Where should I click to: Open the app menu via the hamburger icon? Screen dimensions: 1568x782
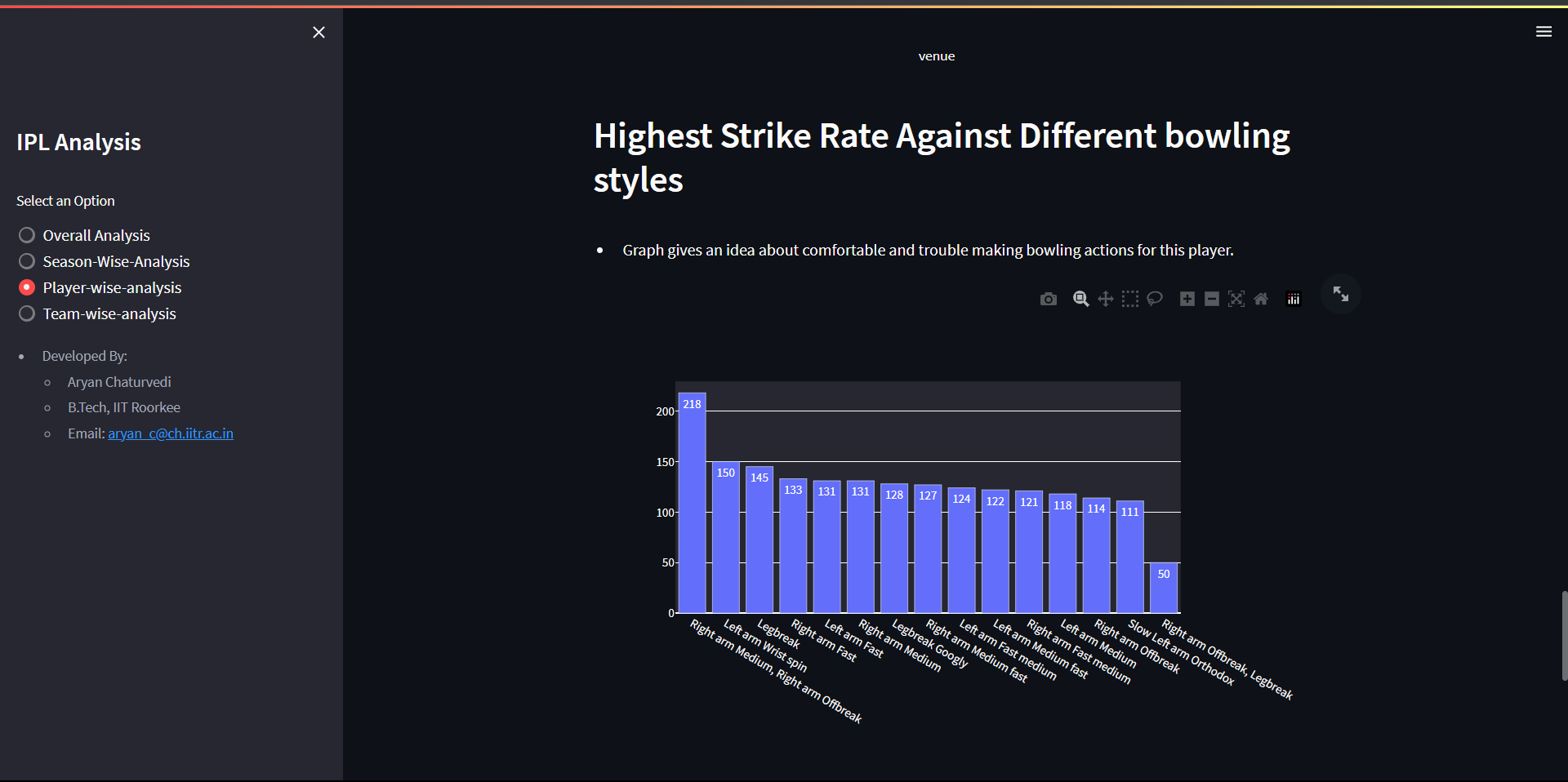click(x=1544, y=31)
